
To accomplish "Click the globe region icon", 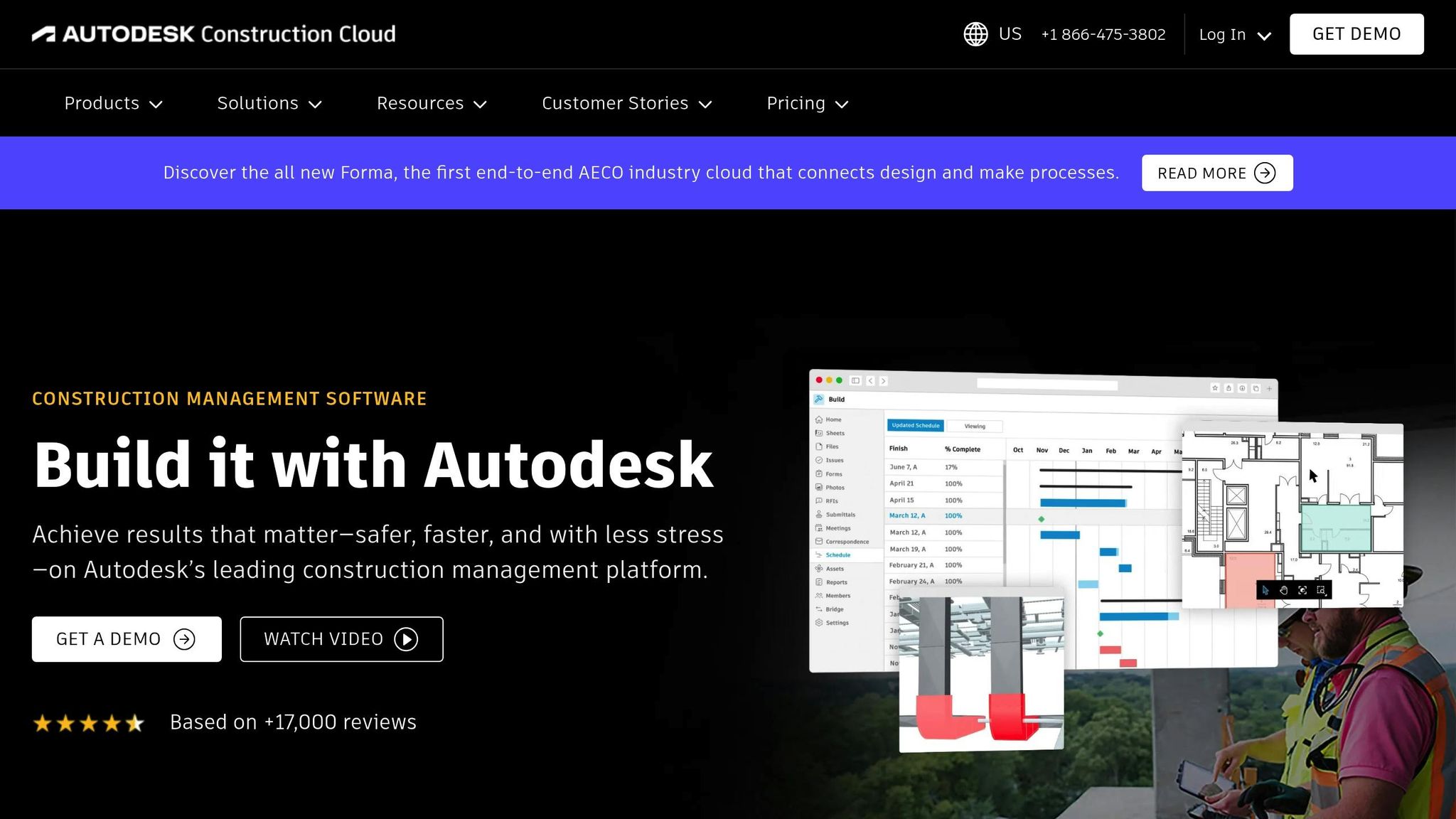I will click(x=975, y=34).
